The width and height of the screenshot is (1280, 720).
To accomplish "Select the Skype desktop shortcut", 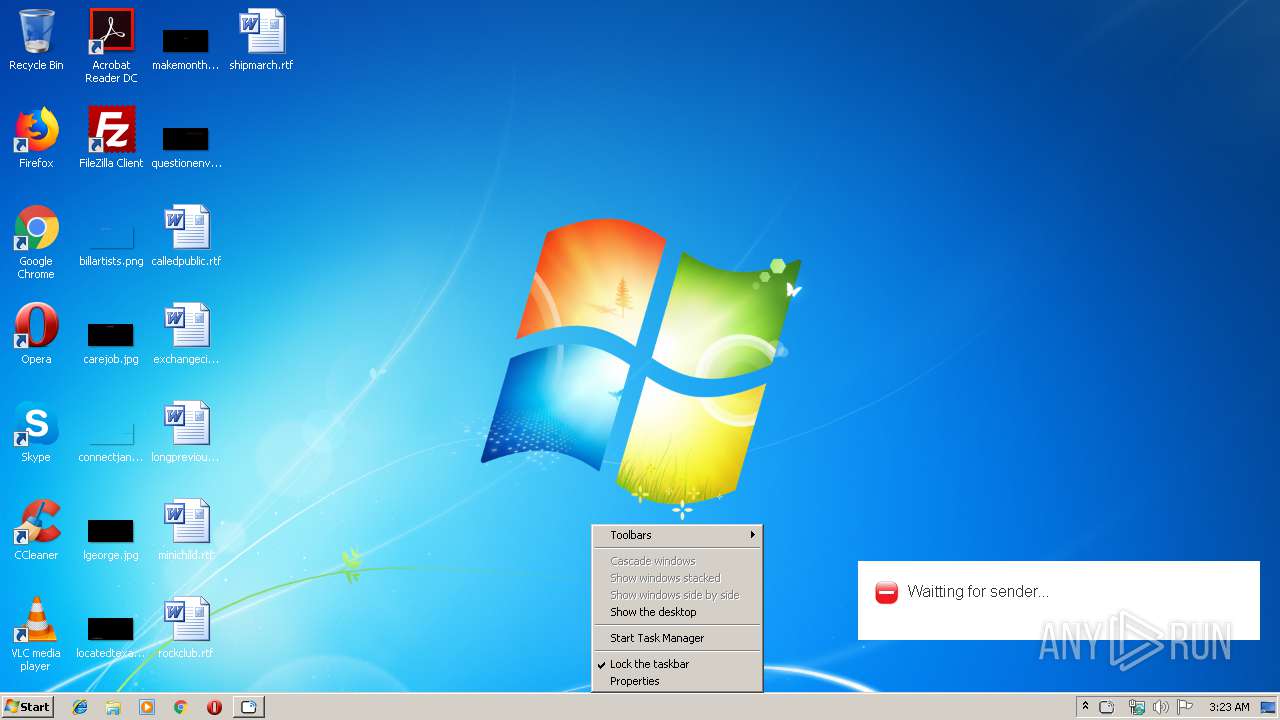I will (36, 432).
